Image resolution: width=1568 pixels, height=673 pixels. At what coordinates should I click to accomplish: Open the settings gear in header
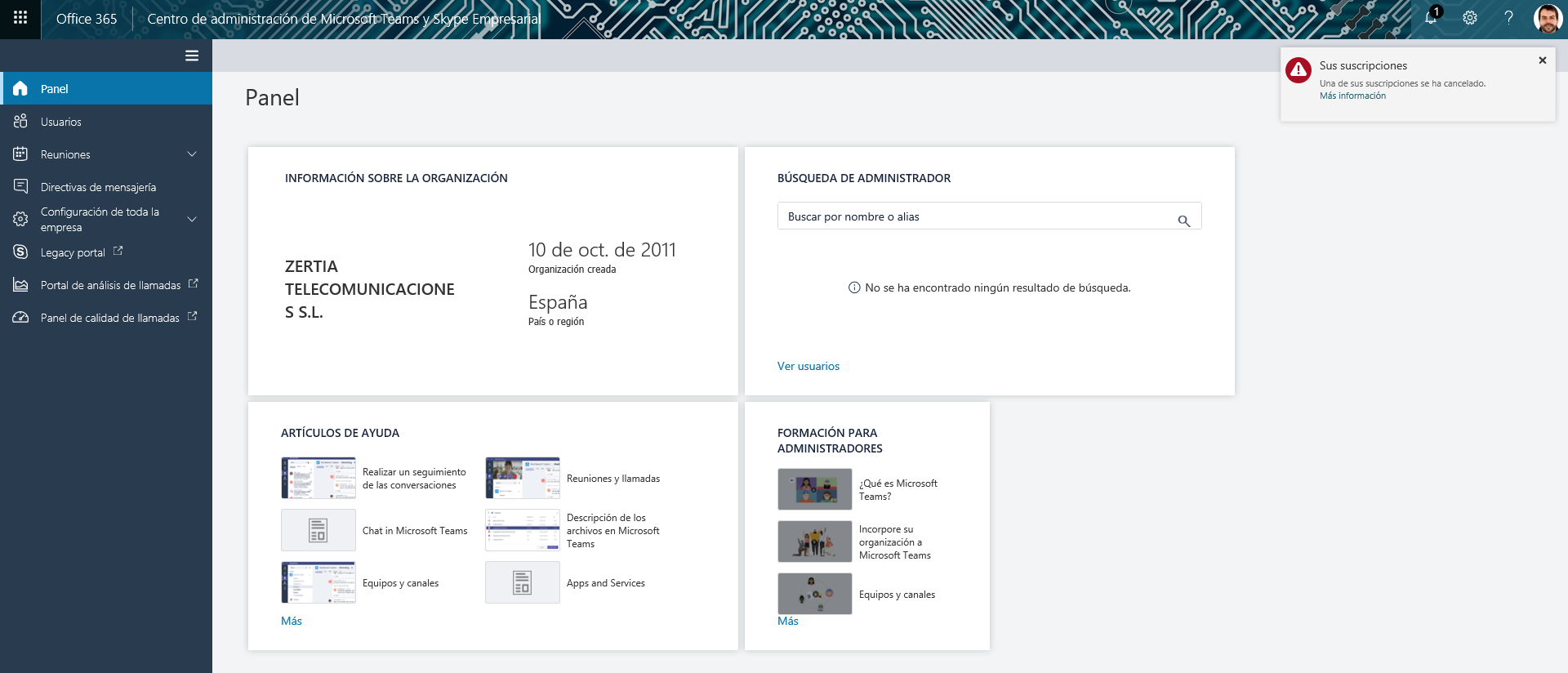(1470, 18)
